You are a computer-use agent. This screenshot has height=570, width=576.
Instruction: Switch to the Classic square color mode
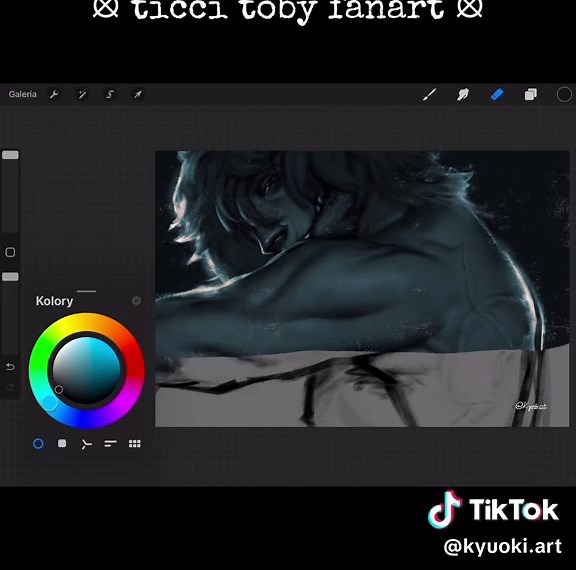point(62,443)
